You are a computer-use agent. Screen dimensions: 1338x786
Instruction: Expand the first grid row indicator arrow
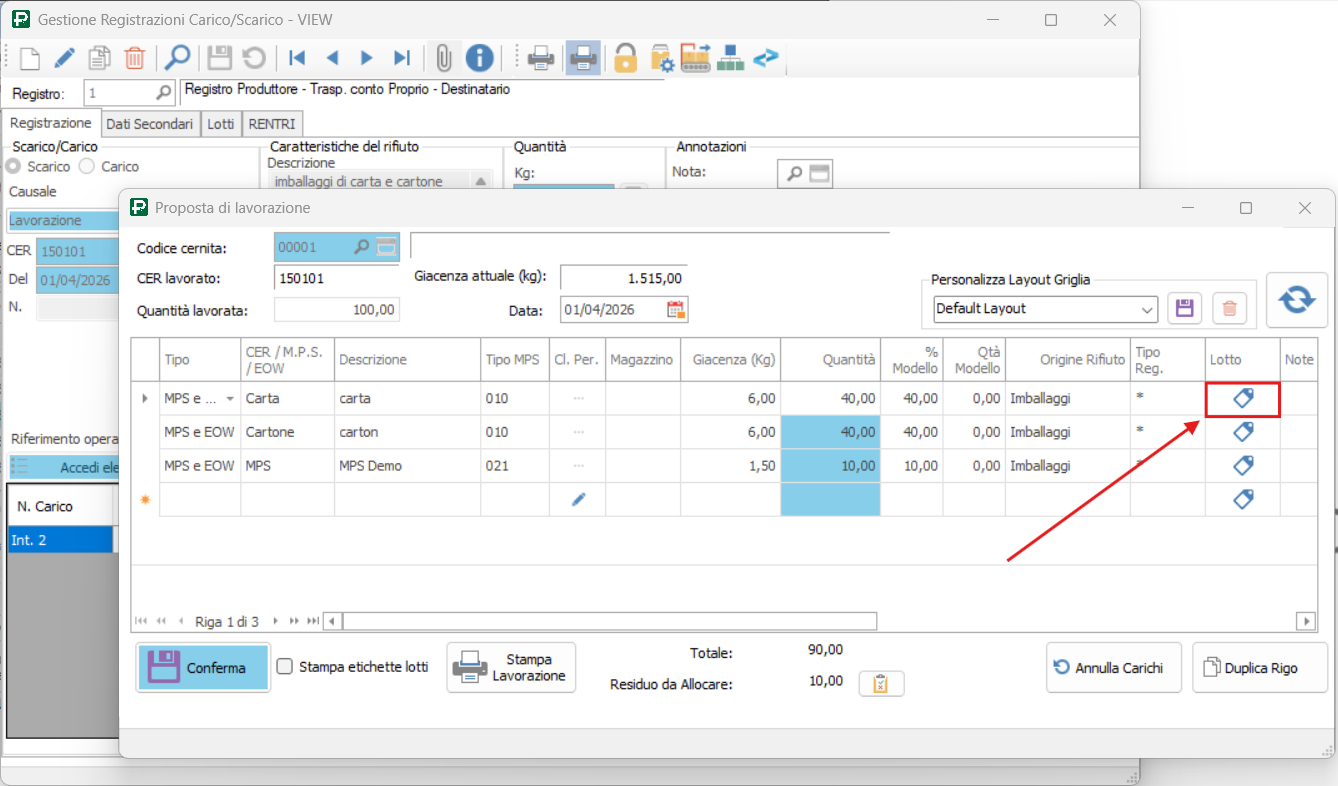[x=145, y=399]
